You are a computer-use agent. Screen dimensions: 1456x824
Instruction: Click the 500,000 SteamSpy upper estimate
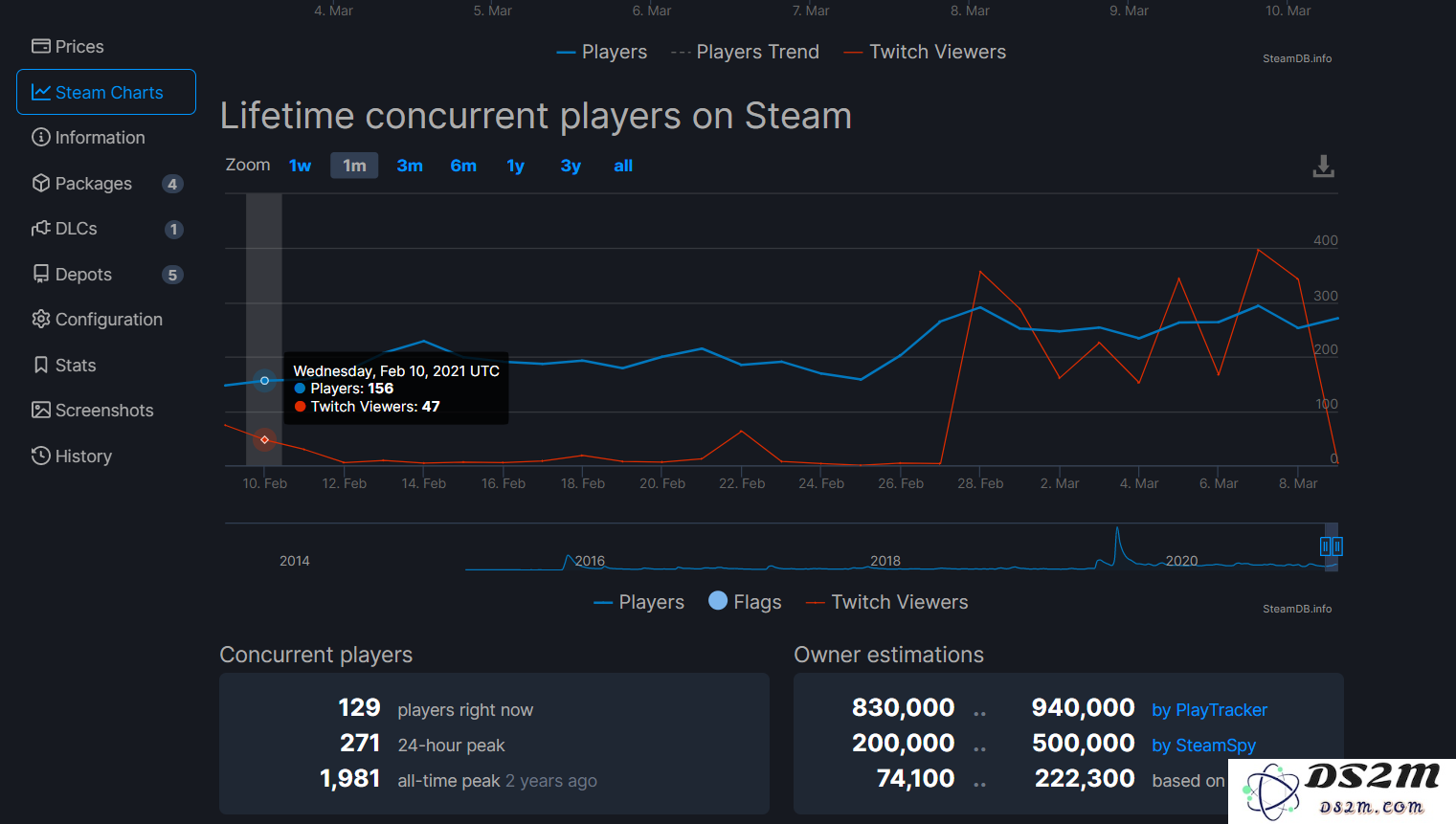click(x=1084, y=744)
